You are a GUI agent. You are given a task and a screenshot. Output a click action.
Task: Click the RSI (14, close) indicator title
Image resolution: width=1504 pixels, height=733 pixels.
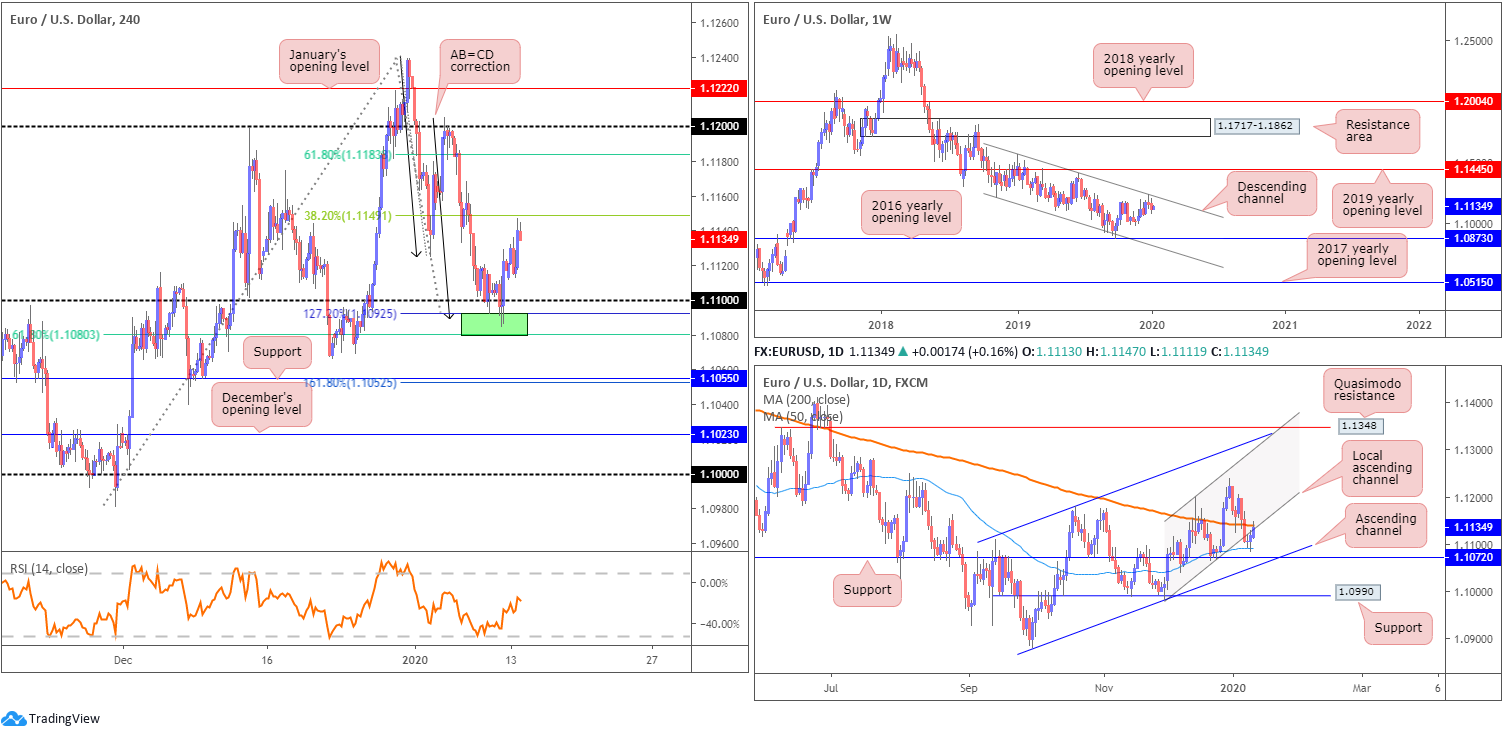coord(49,569)
